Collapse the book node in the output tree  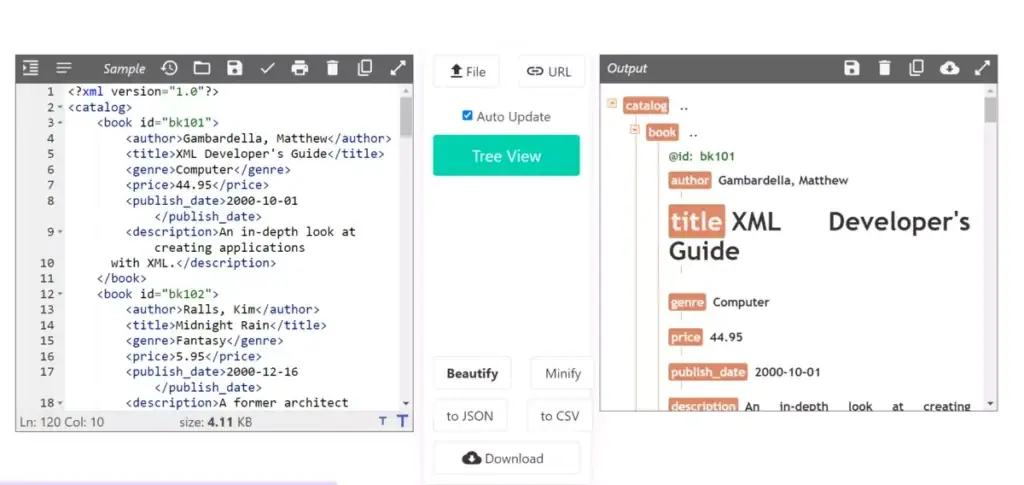coord(634,130)
